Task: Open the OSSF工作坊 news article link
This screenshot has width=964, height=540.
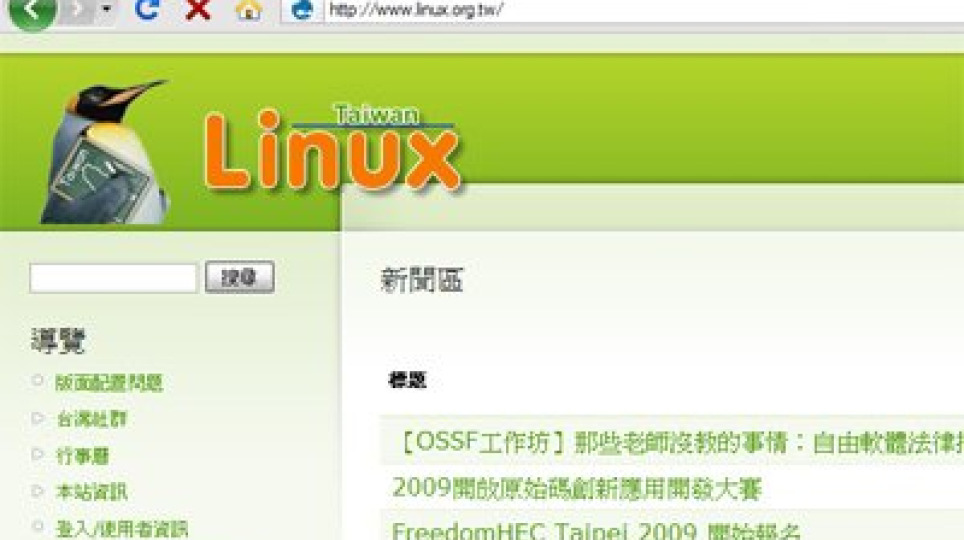Action: coord(681,442)
